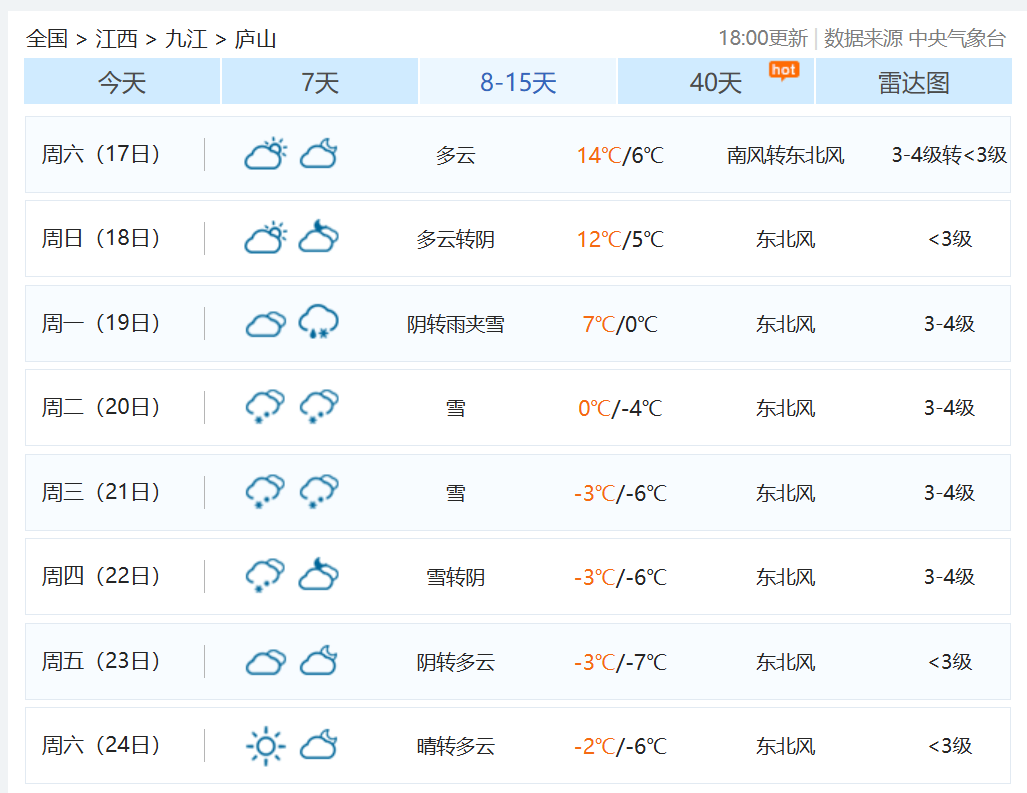Image resolution: width=1027 pixels, height=793 pixels.
Task: Click the second snow icon for 周三（21日）
Action: 319,491
